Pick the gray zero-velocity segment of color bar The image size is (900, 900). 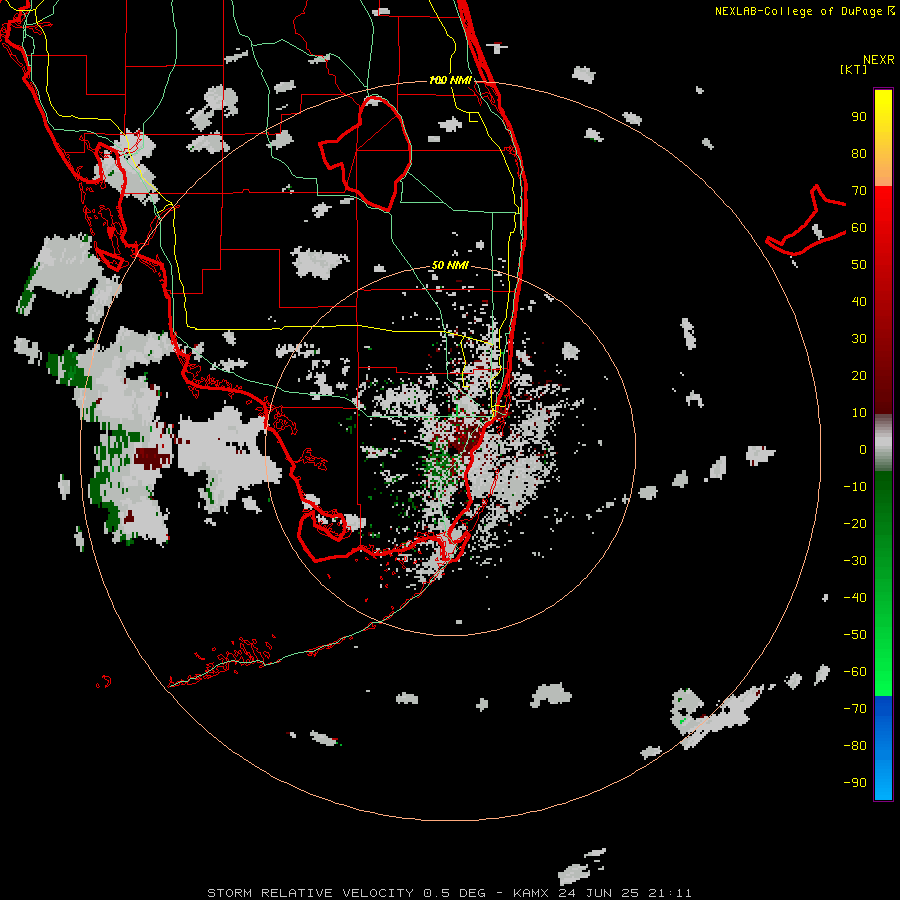coord(883,443)
